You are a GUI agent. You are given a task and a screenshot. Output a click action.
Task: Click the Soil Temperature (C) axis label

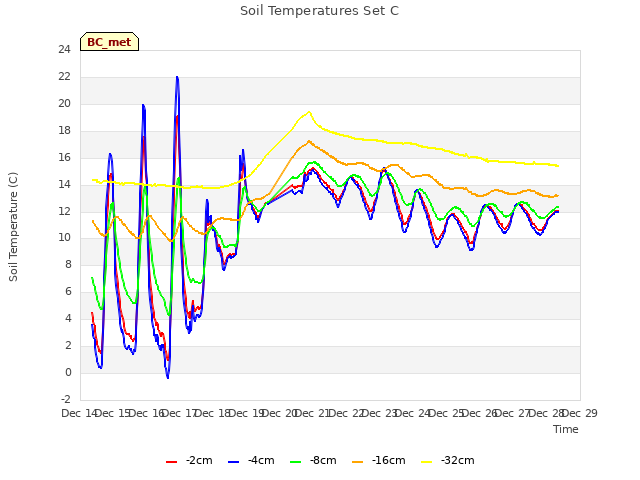coord(13,227)
